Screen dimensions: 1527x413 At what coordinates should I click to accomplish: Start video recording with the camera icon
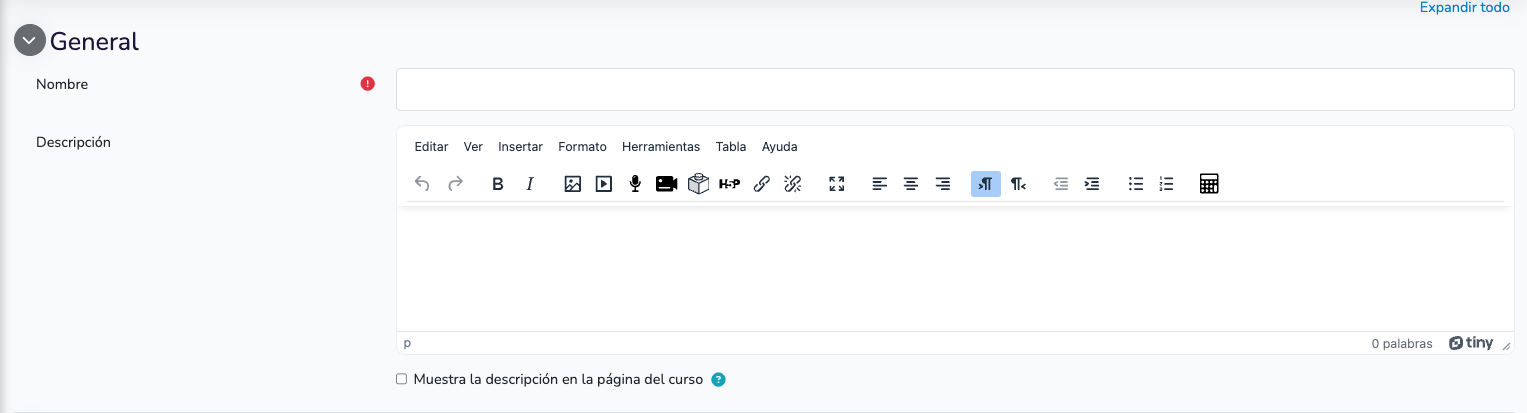(667, 184)
